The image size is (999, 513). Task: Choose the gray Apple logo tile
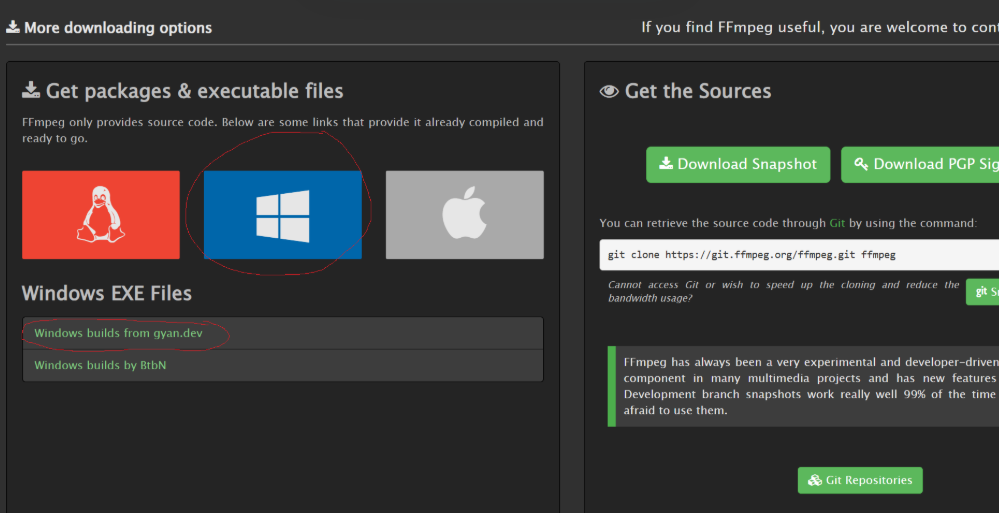tap(464, 215)
